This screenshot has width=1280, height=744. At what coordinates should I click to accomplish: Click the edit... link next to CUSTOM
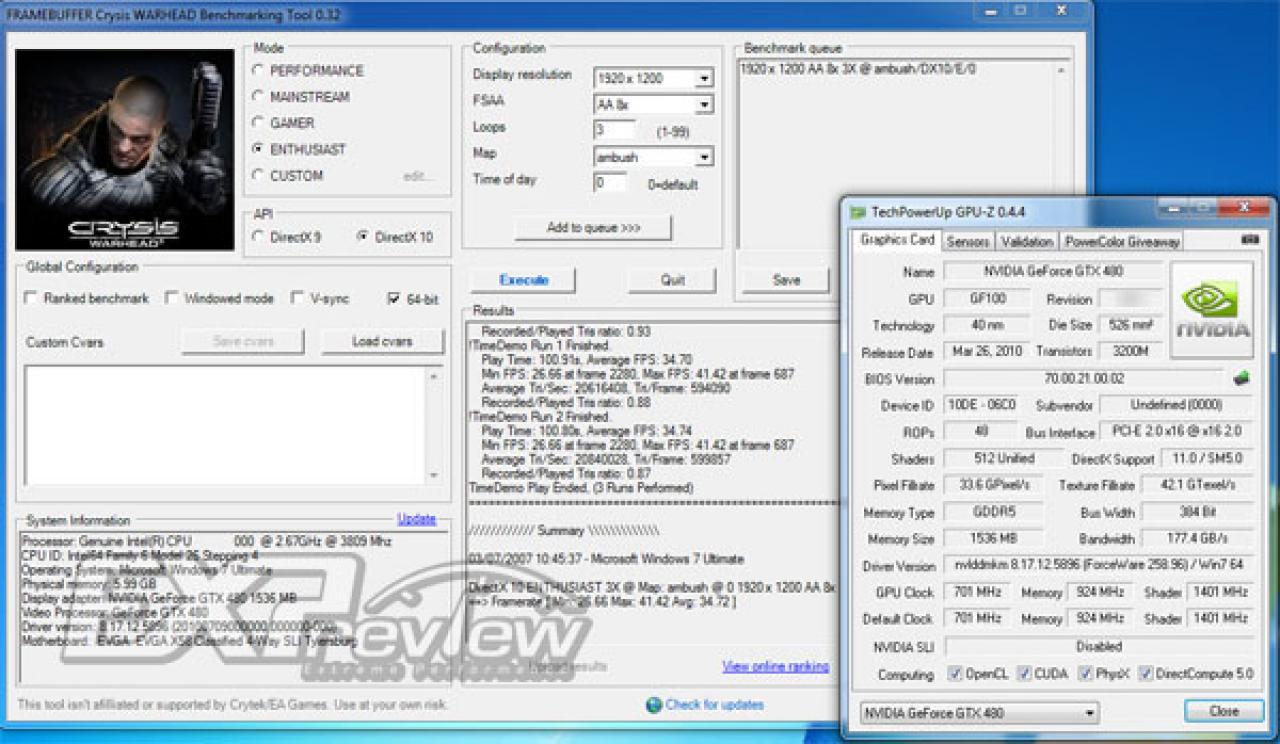418,176
